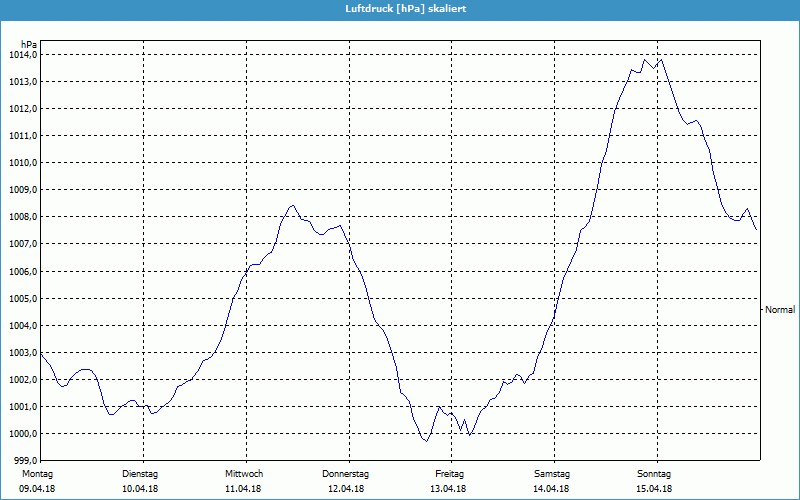Click the 'Sonntag' day label
The width and height of the screenshot is (800, 500).
(654, 473)
